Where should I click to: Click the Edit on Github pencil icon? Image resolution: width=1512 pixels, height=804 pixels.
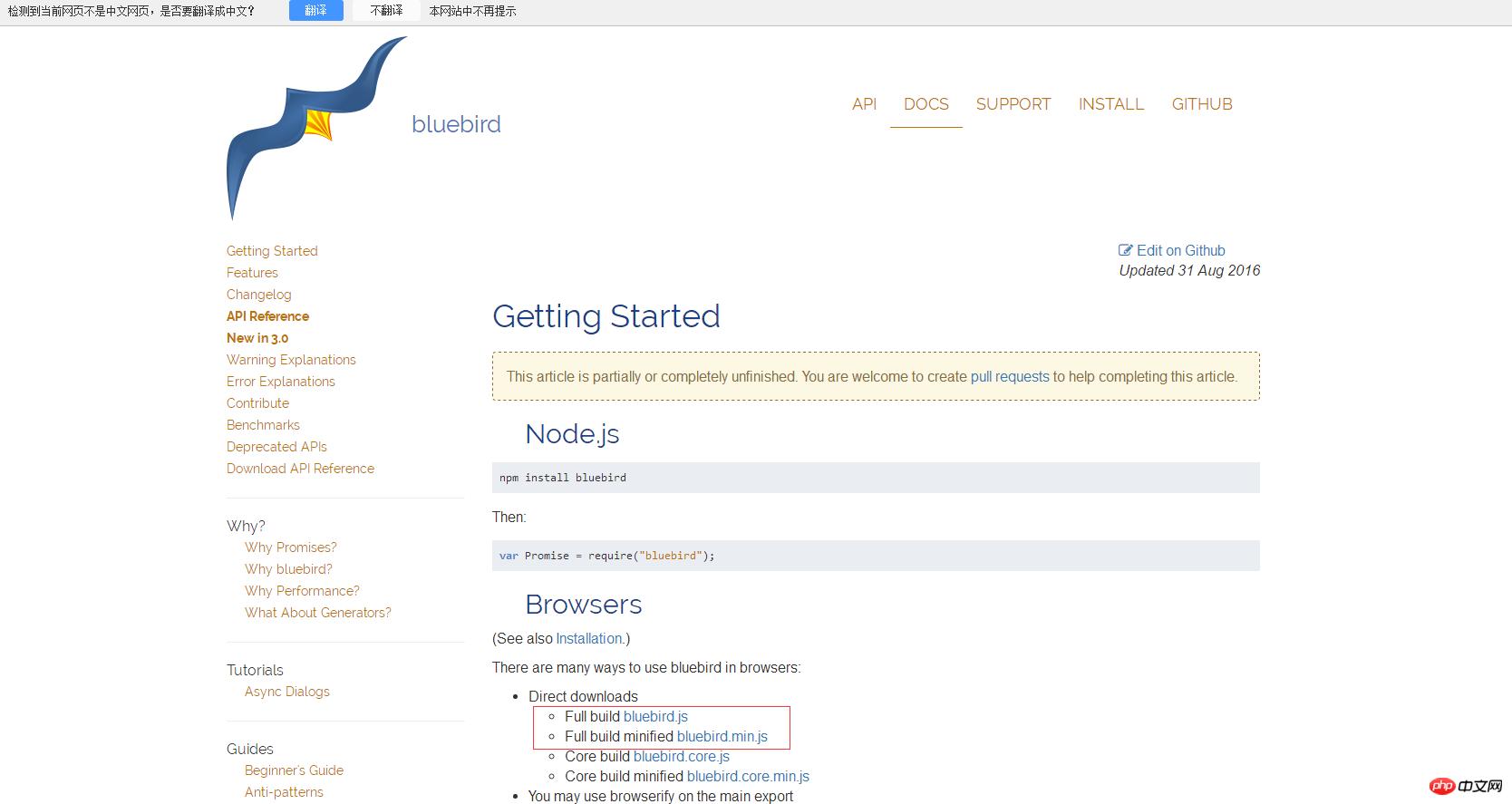tap(1125, 250)
